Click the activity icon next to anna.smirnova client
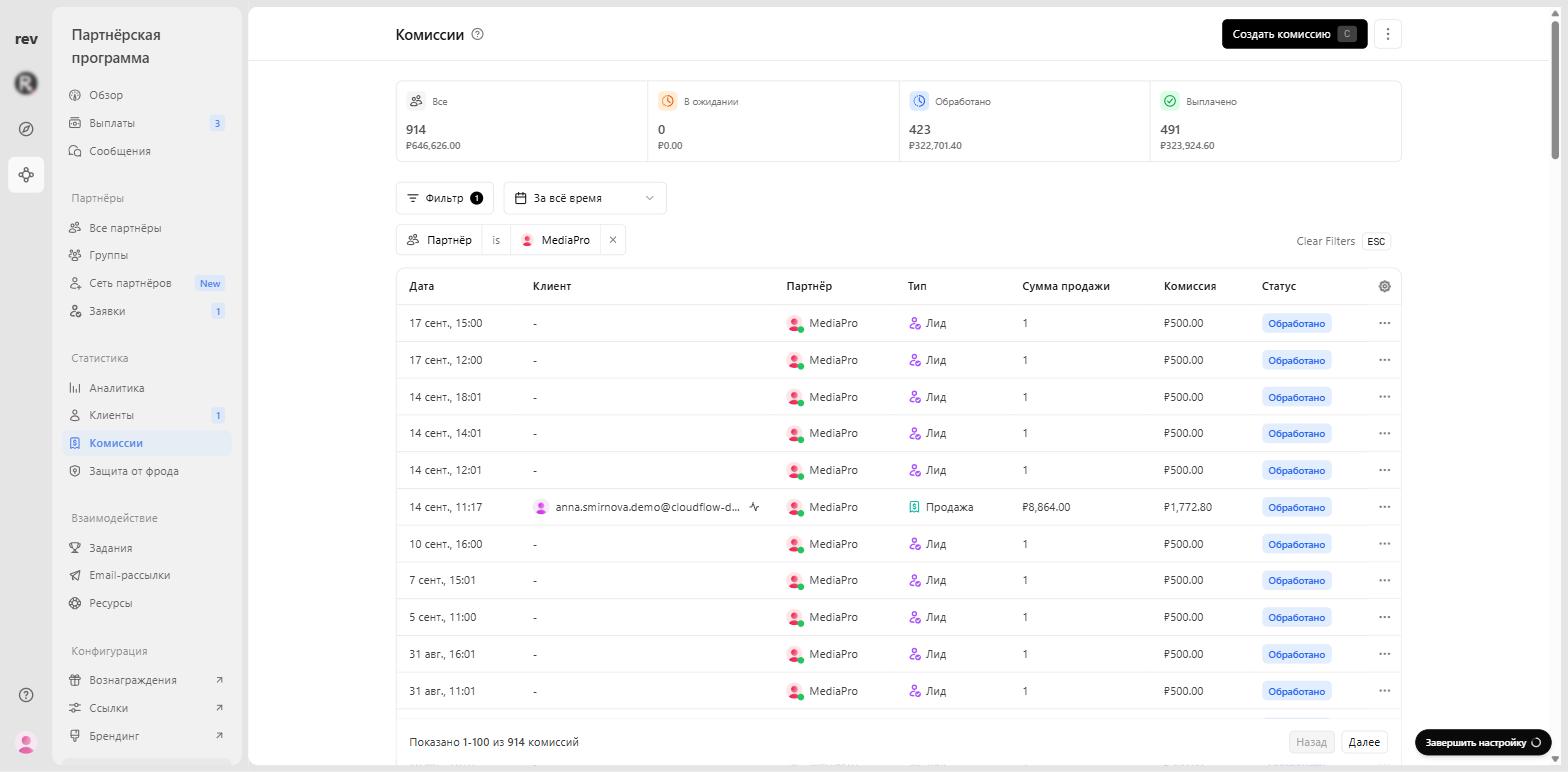The height and width of the screenshot is (772, 1568). pos(754,507)
